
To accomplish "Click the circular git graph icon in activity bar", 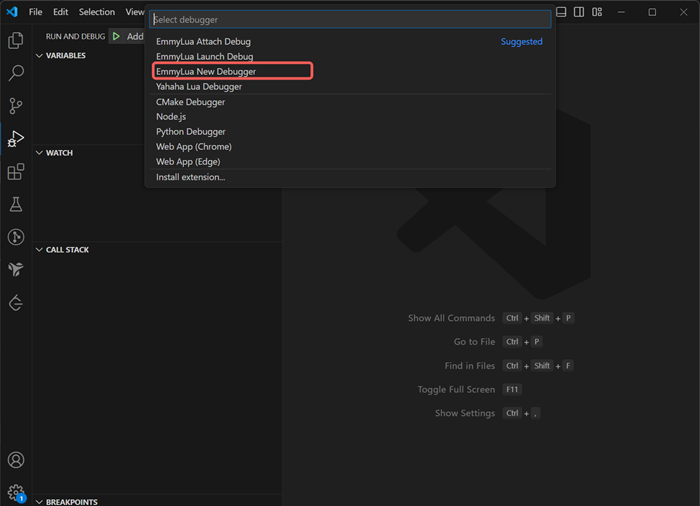I will (16, 237).
